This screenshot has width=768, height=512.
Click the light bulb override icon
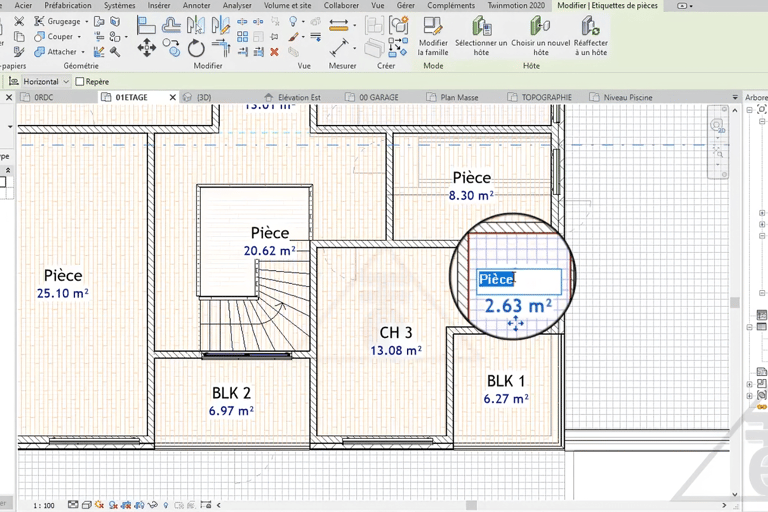(x=293, y=22)
